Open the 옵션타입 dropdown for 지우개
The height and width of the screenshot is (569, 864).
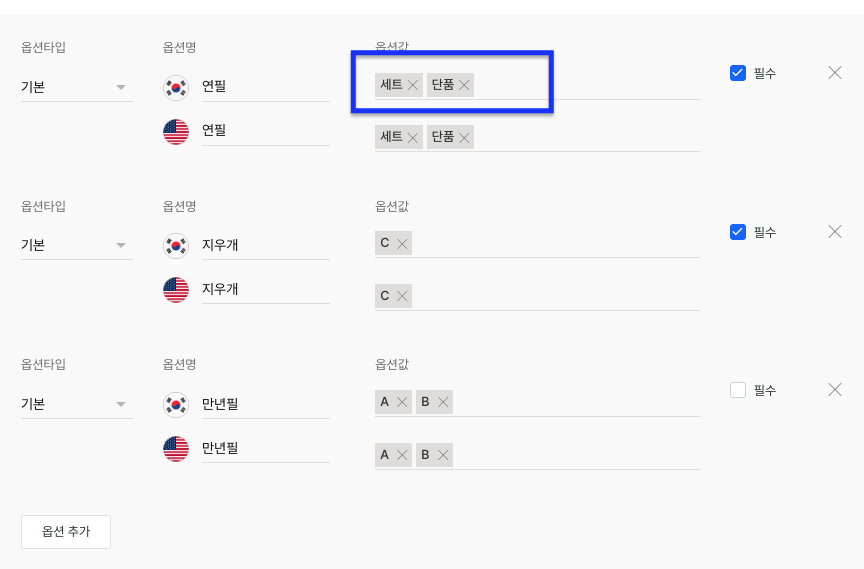(76, 245)
